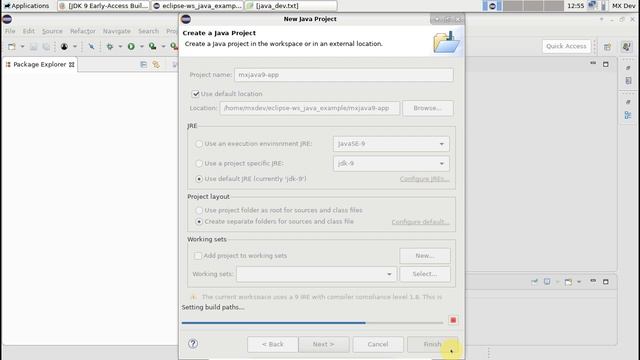Open the JavaSE-9 dropdown
Image resolution: width=640 pixels, height=360 pixels.
(x=391, y=144)
